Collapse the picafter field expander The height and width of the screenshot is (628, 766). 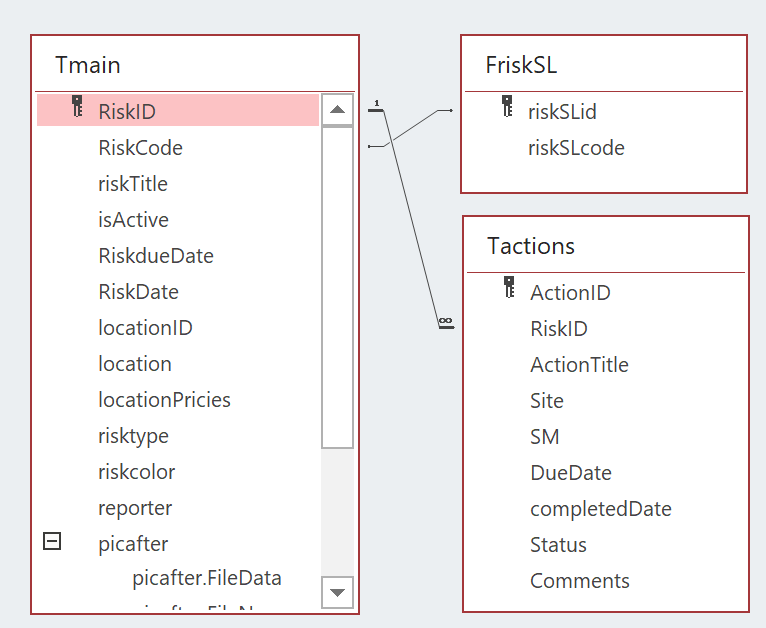[52, 541]
